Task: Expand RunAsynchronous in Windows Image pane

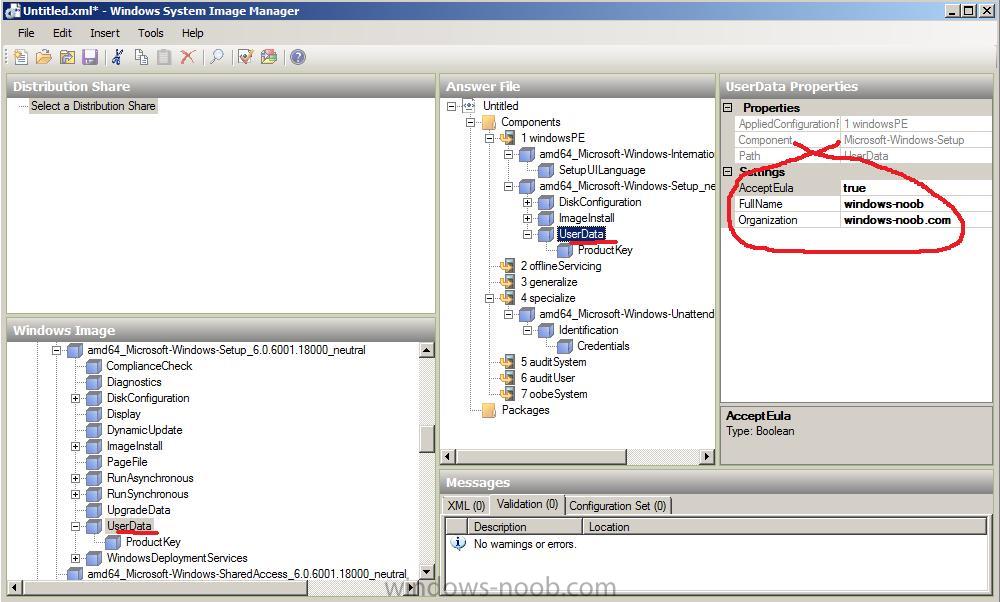Action: [76, 478]
